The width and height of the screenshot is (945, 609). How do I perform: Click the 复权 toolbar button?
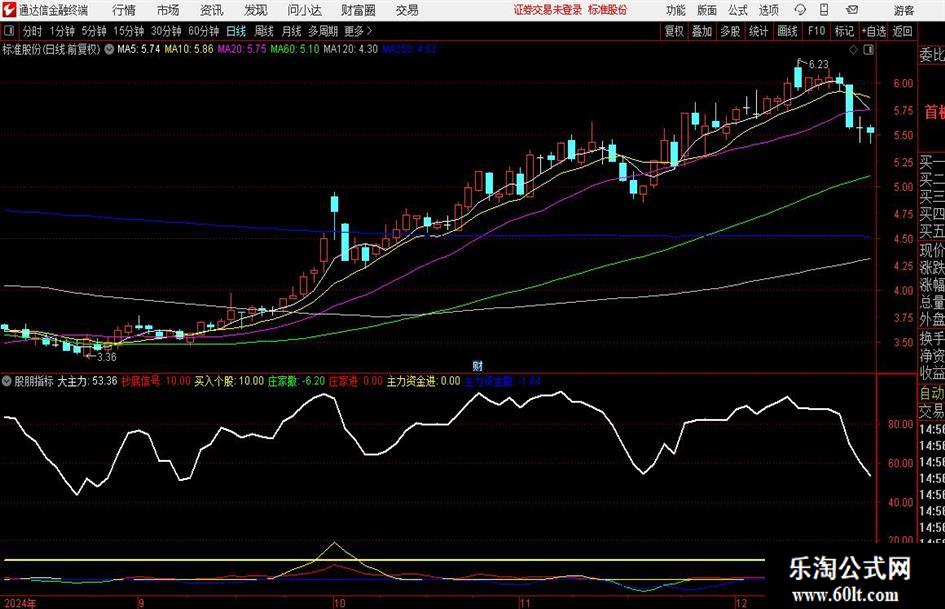(674, 31)
